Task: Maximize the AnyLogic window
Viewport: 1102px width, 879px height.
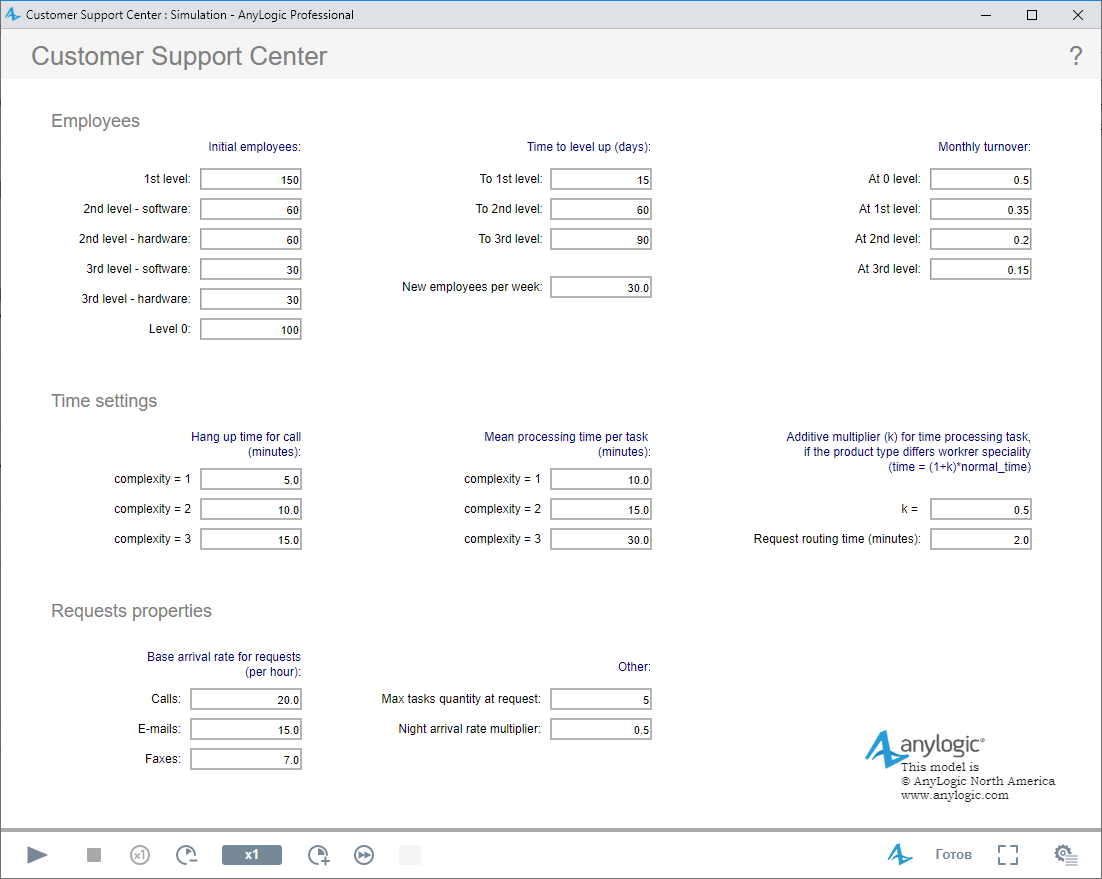Action: 1032,15
